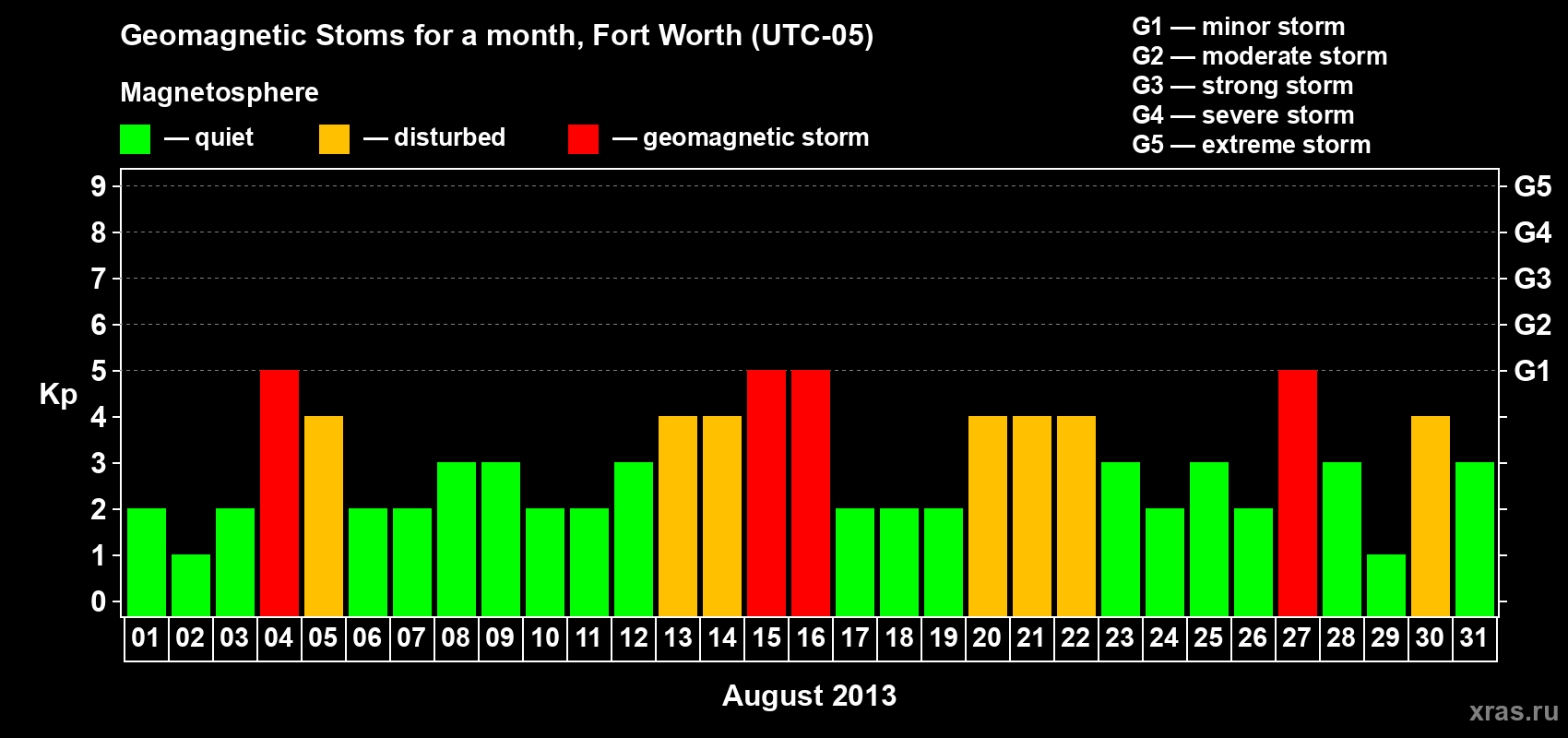
Task: Click the 'G2 — moderate storm' legend line
Action: 1260,56
